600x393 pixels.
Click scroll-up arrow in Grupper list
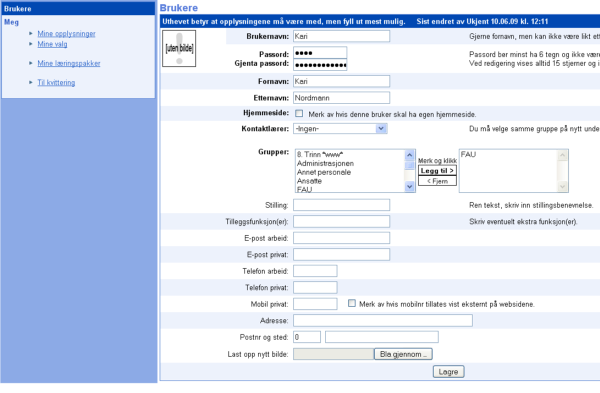click(x=409, y=155)
